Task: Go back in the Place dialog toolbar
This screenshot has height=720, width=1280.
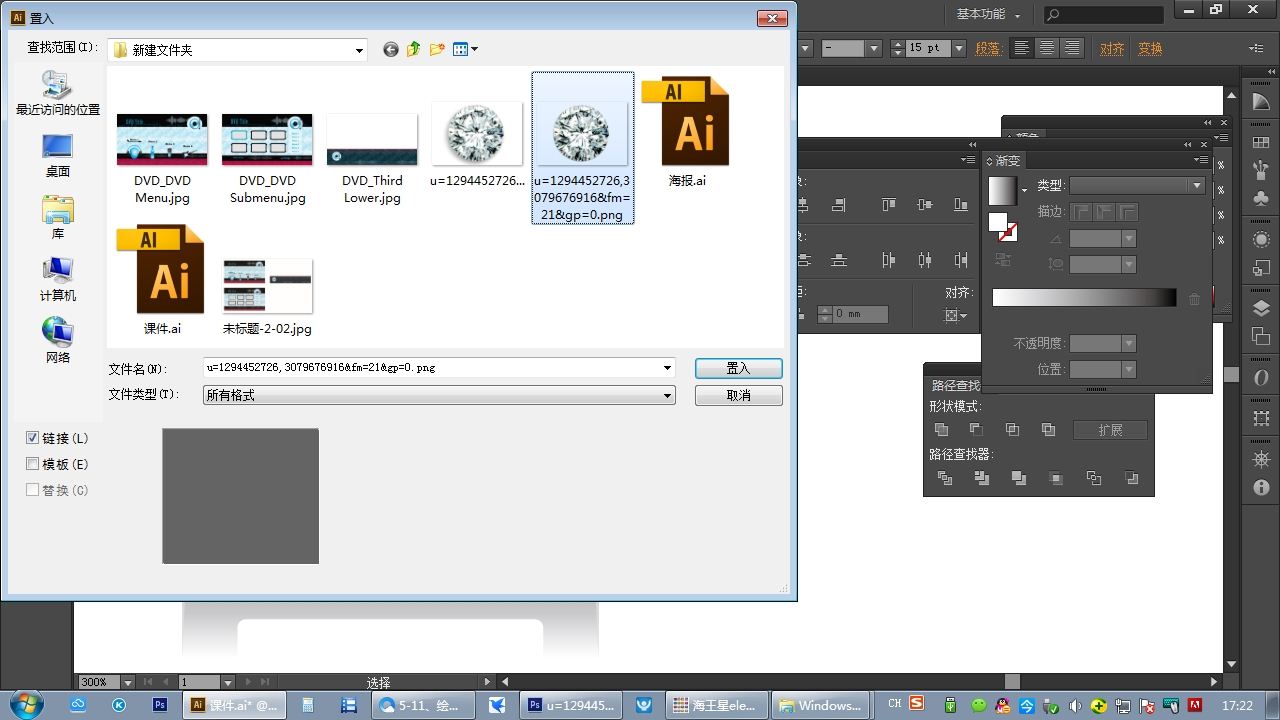Action: [x=390, y=49]
